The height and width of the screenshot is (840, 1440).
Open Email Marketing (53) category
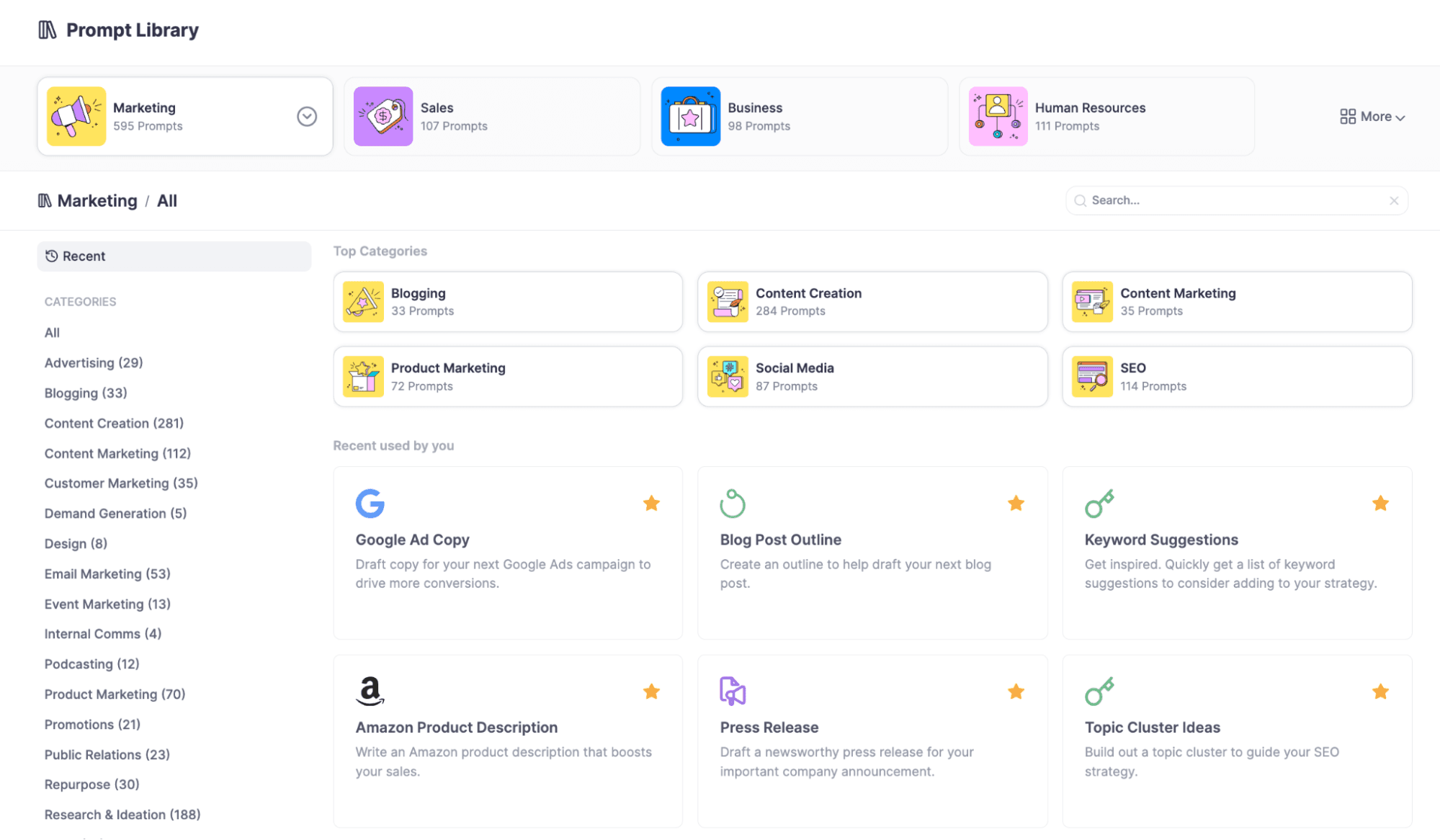pos(107,574)
